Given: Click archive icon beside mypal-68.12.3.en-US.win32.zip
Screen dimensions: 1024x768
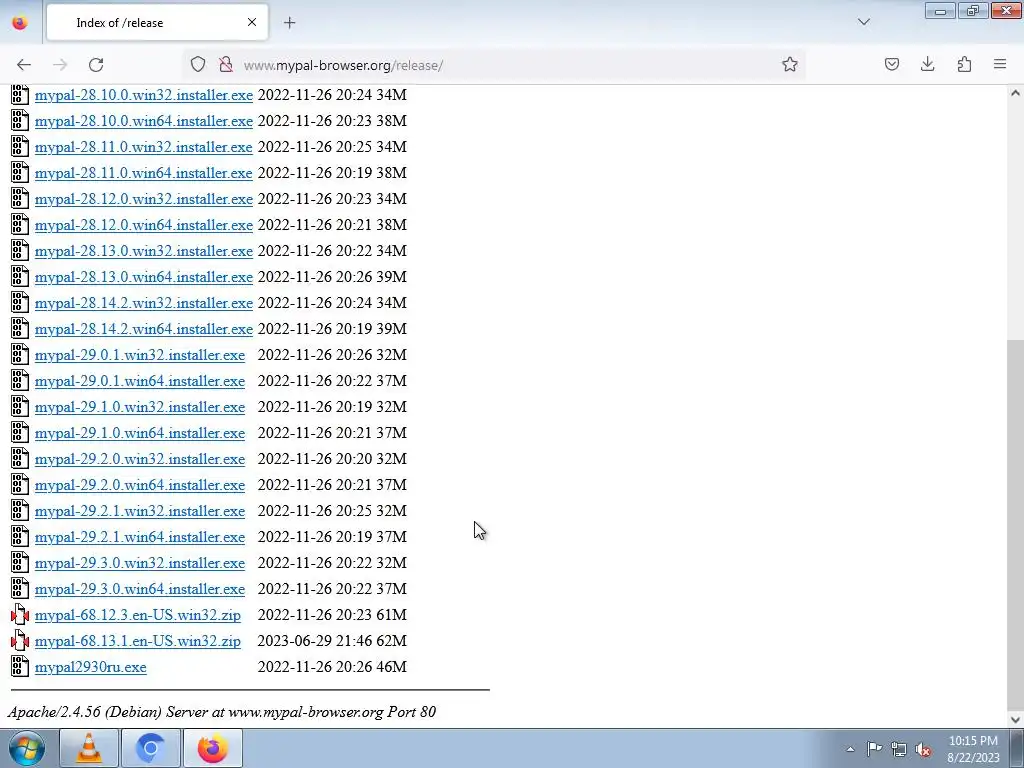Looking at the screenshot, I should [x=20, y=615].
